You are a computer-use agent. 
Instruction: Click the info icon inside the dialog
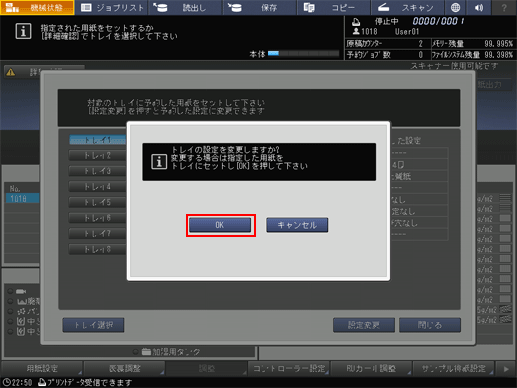coord(159,162)
